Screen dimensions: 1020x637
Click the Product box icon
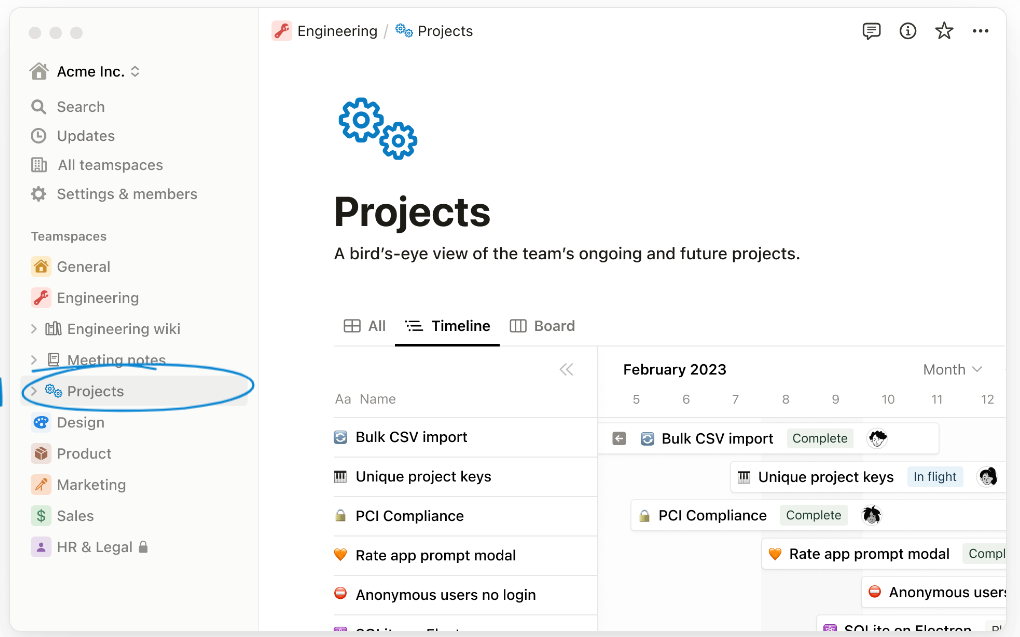(41, 454)
